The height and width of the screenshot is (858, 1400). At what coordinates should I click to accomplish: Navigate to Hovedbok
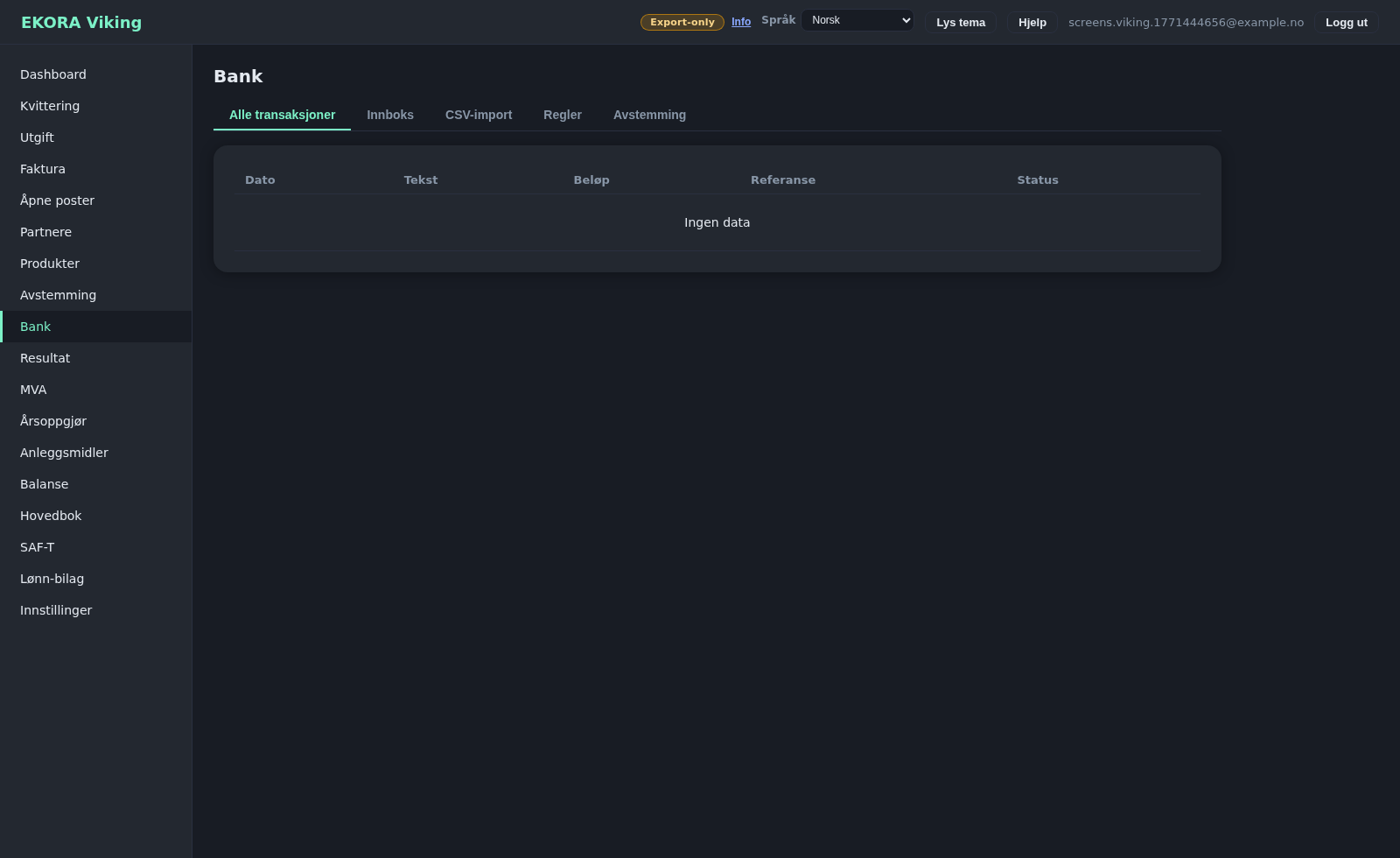[x=51, y=516]
